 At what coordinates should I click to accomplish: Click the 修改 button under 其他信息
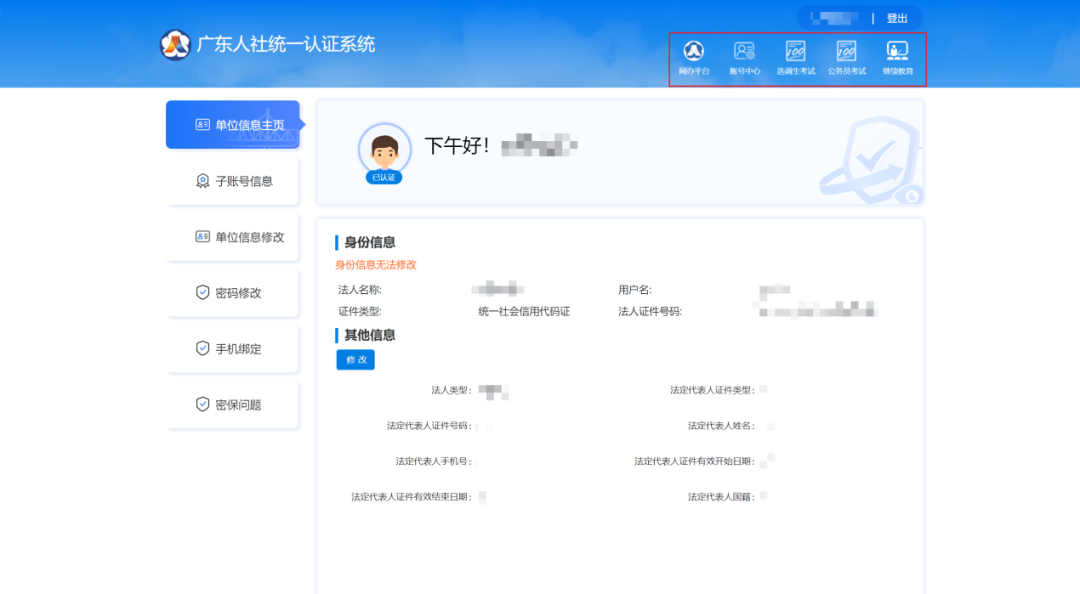(x=355, y=359)
